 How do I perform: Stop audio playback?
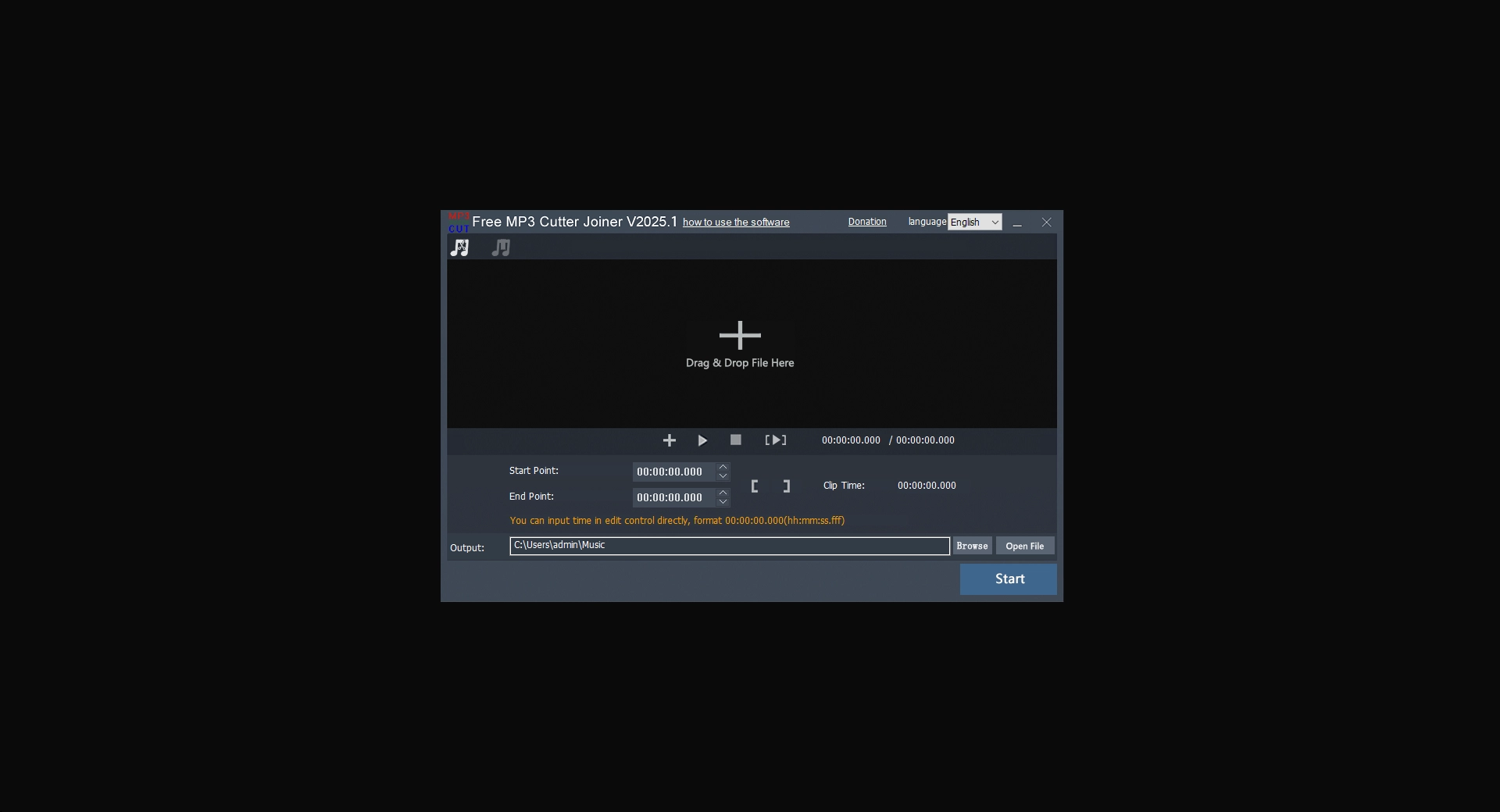point(735,440)
